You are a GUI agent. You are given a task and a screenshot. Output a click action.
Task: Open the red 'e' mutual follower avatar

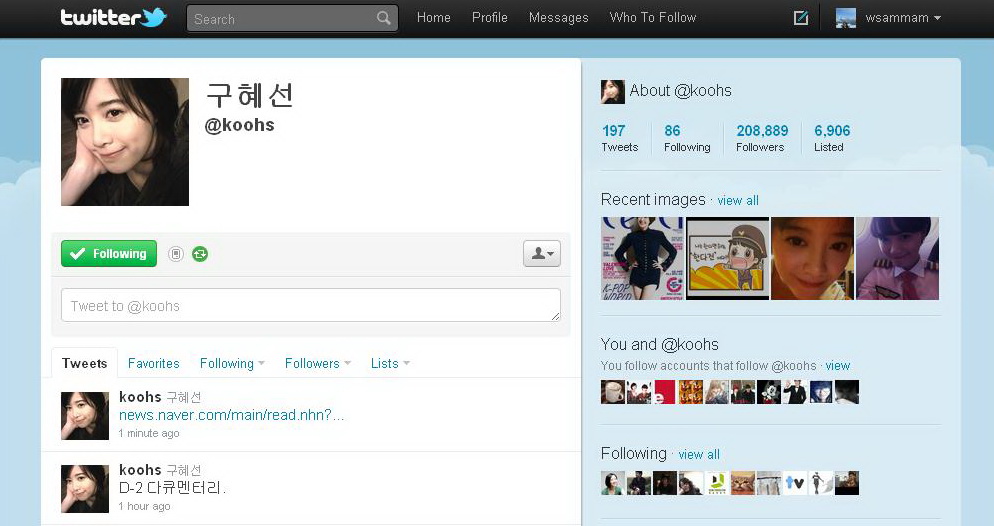pos(665,392)
